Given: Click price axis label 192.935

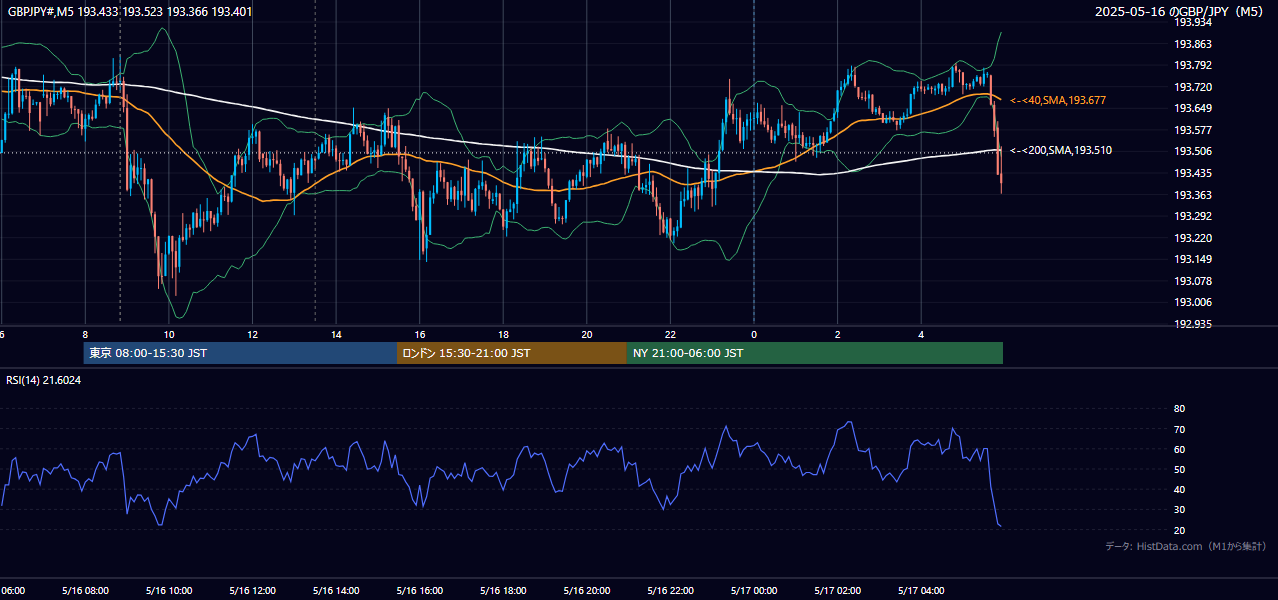Looking at the screenshot, I should tap(1193, 324).
